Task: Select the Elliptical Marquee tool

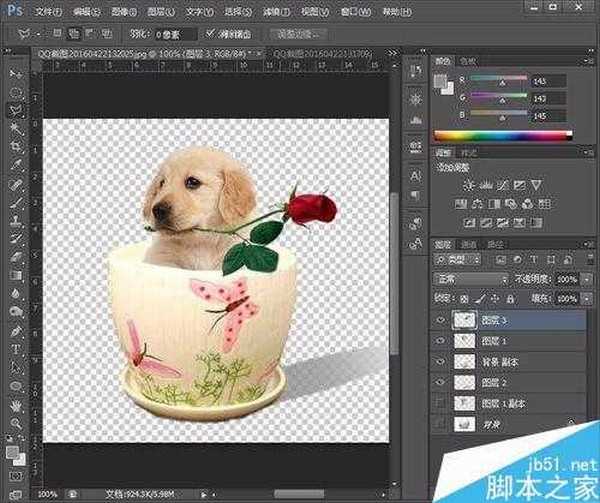Action: (x=15, y=91)
